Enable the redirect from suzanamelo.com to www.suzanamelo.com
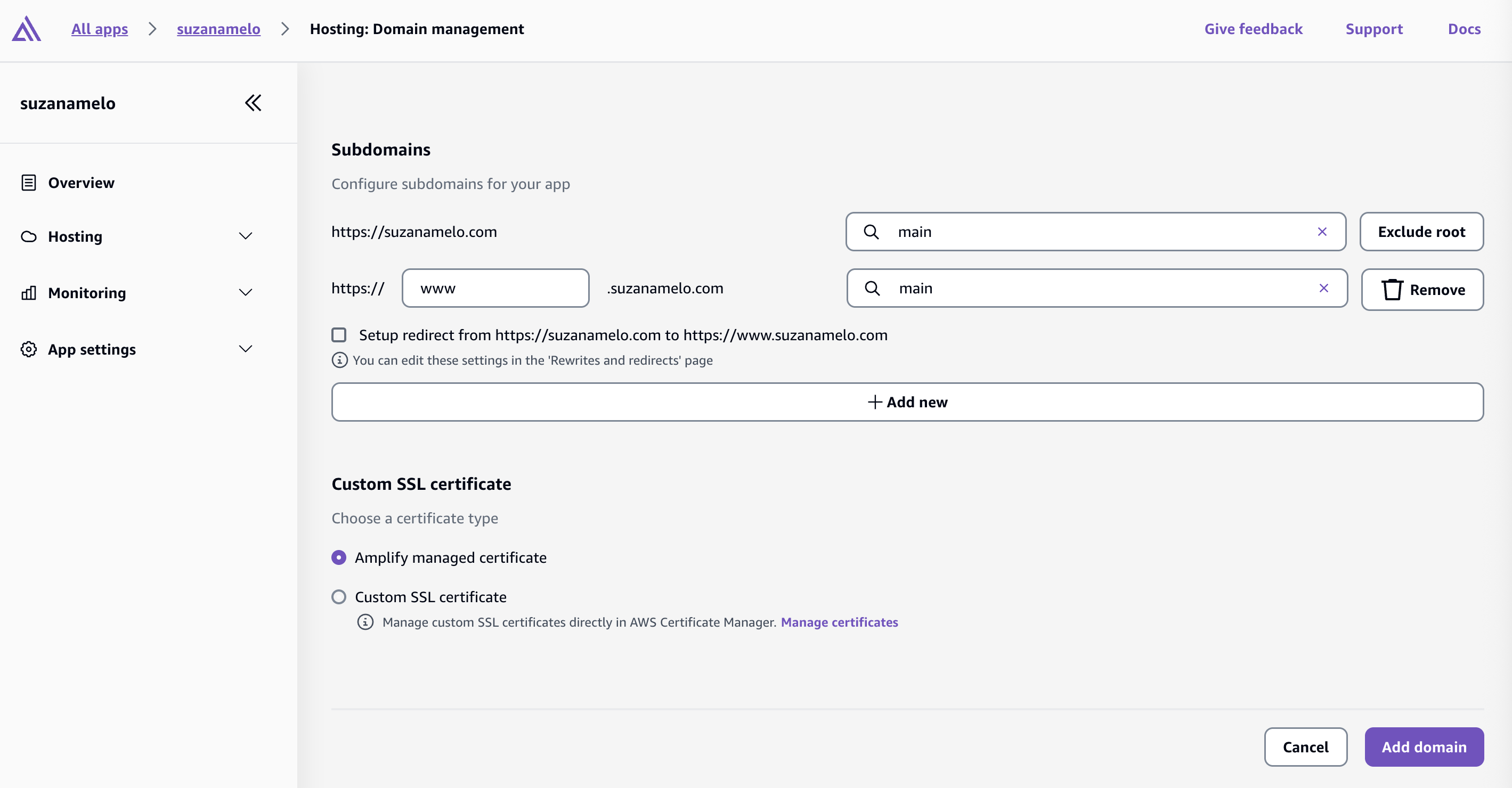 pyautogui.click(x=339, y=334)
